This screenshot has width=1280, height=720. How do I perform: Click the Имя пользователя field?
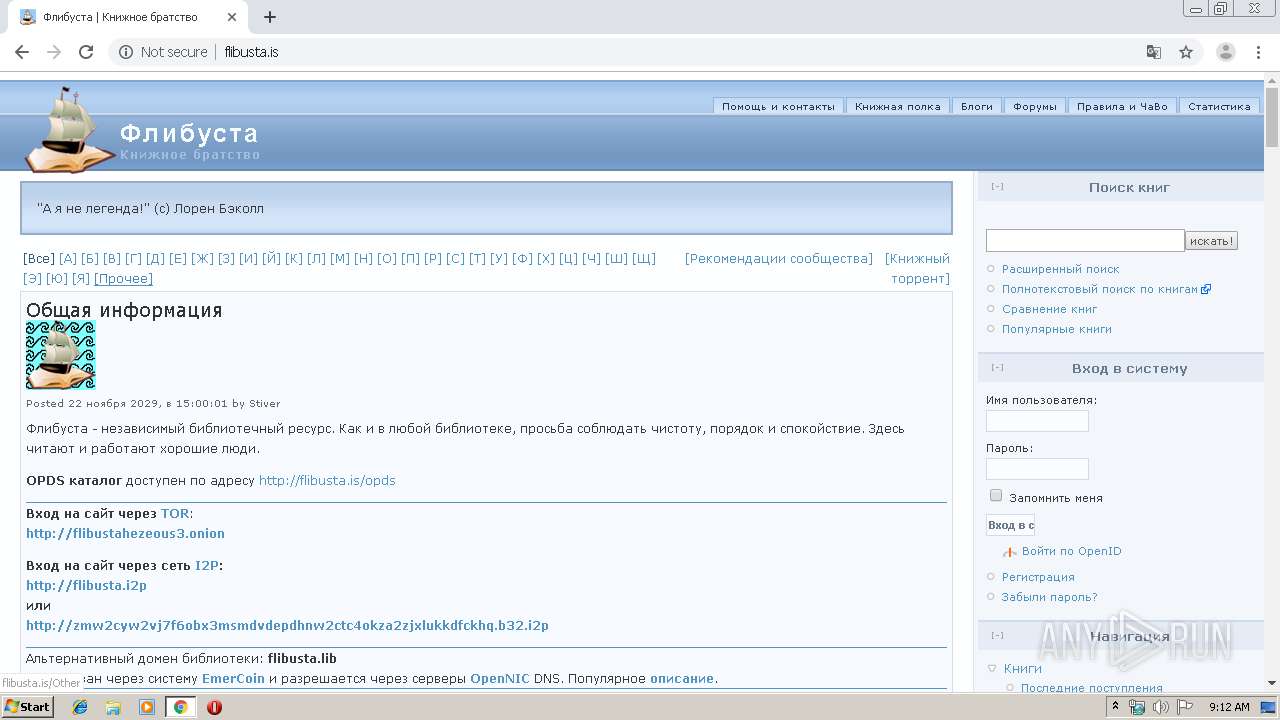(1037, 421)
